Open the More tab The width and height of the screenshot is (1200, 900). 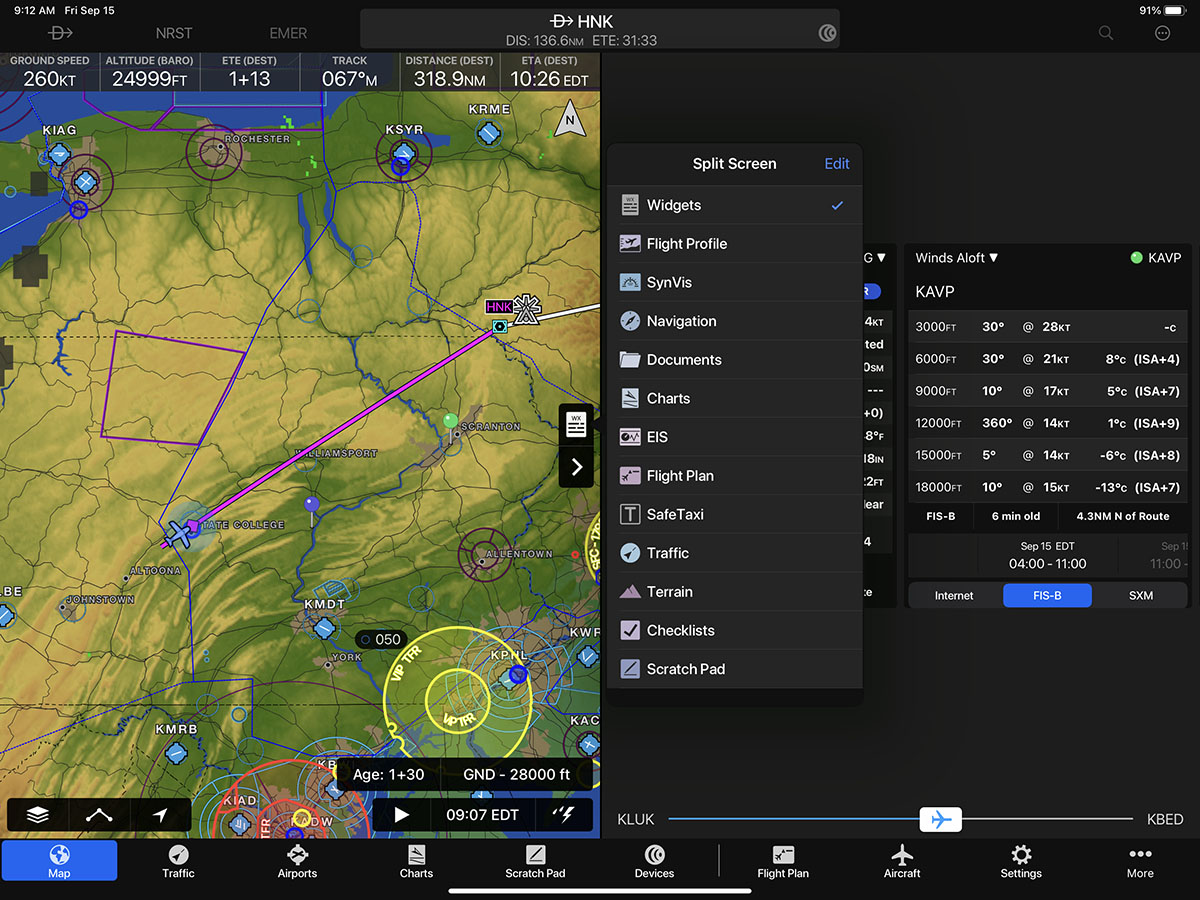(1140, 861)
